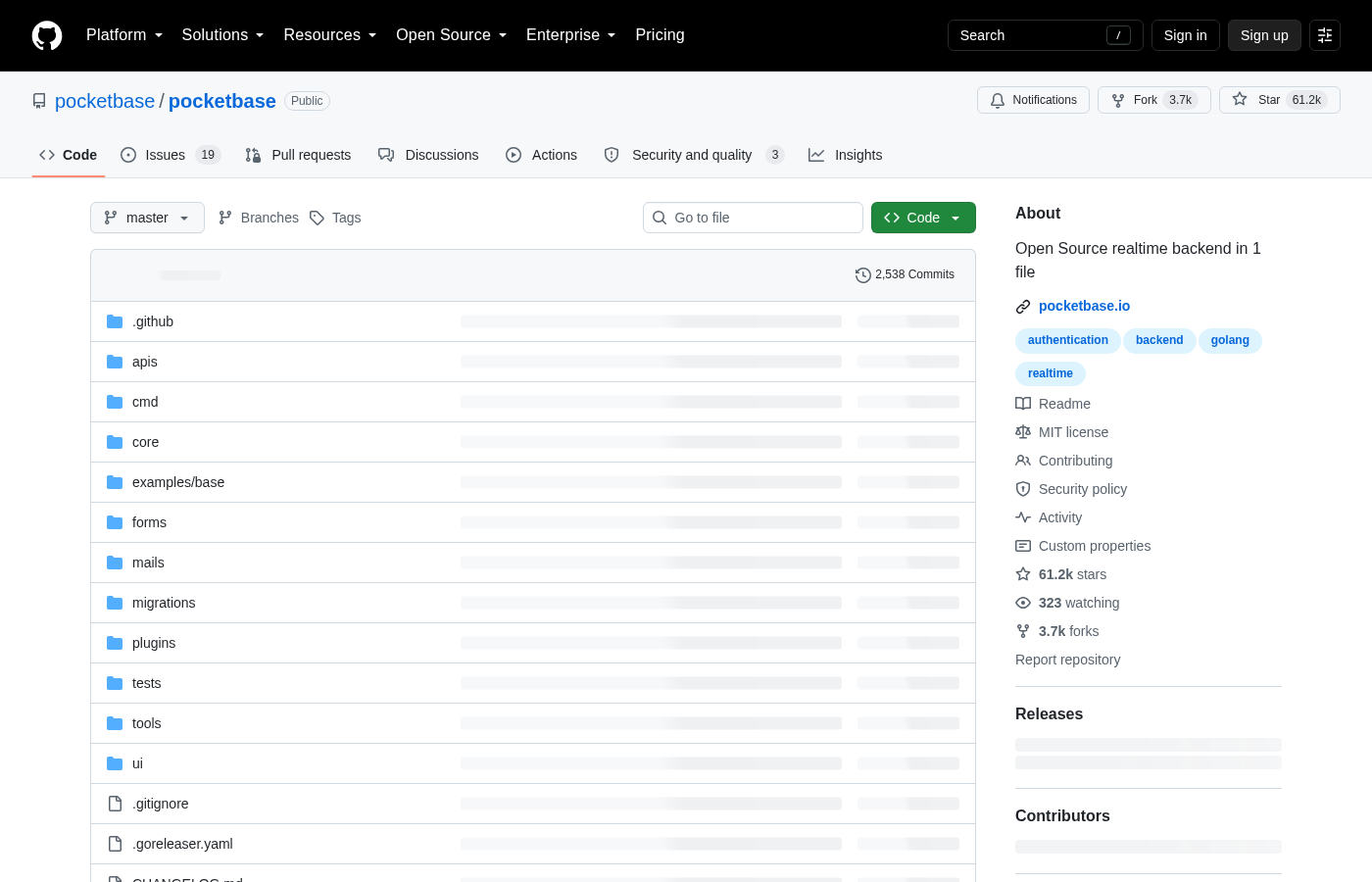Click the .gitignore file icon
Viewport: 1372px width, 882px height.
coord(115,804)
